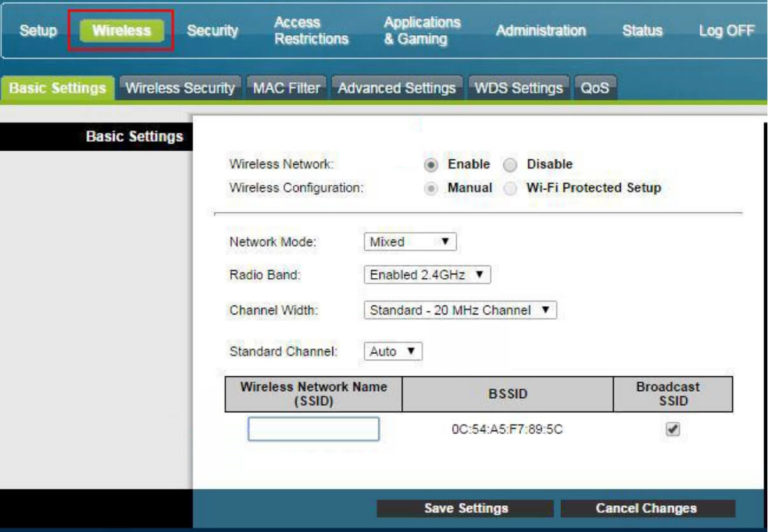The height and width of the screenshot is (532, 768).
Task: Select the QoS sub-tab
Action: 595,88
